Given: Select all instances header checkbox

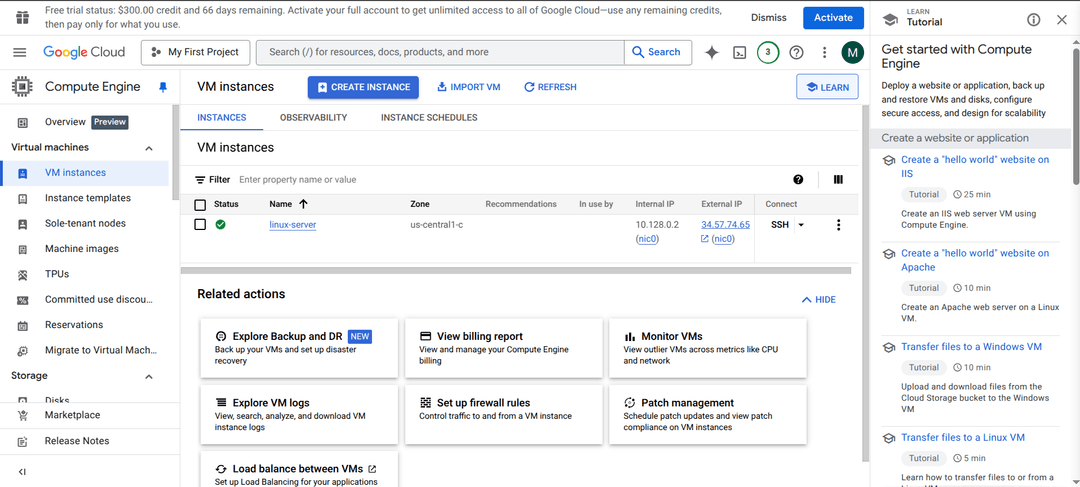Looking at the screenshot, I should point(200,205).
